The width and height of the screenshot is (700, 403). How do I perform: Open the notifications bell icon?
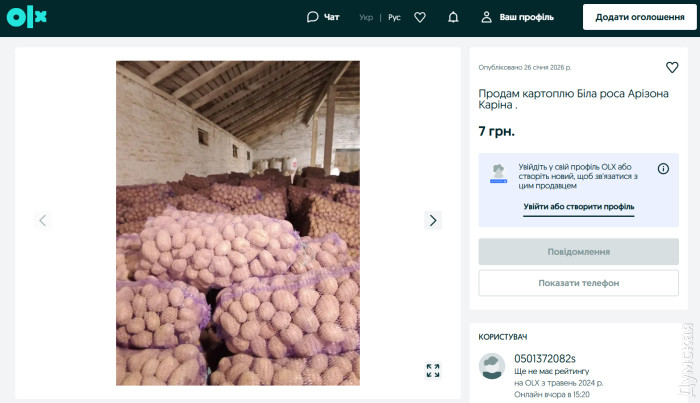click(453, 17)
